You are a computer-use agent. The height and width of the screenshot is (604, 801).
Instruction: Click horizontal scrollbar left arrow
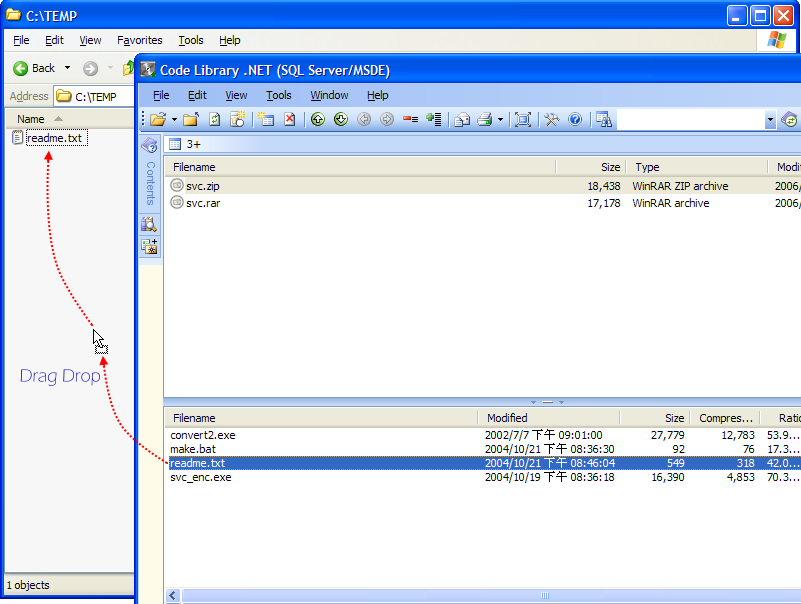pos(173,595)
